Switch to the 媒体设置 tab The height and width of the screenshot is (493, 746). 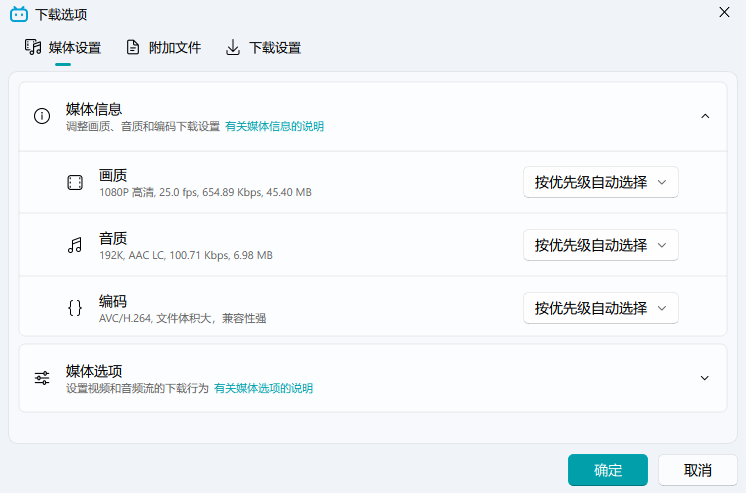63,48
